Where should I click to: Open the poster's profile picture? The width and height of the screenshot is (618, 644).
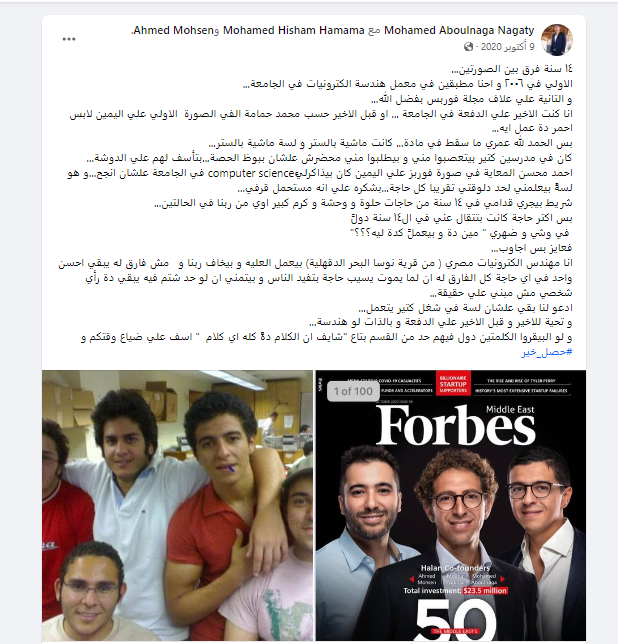click(x=557, y=39)
